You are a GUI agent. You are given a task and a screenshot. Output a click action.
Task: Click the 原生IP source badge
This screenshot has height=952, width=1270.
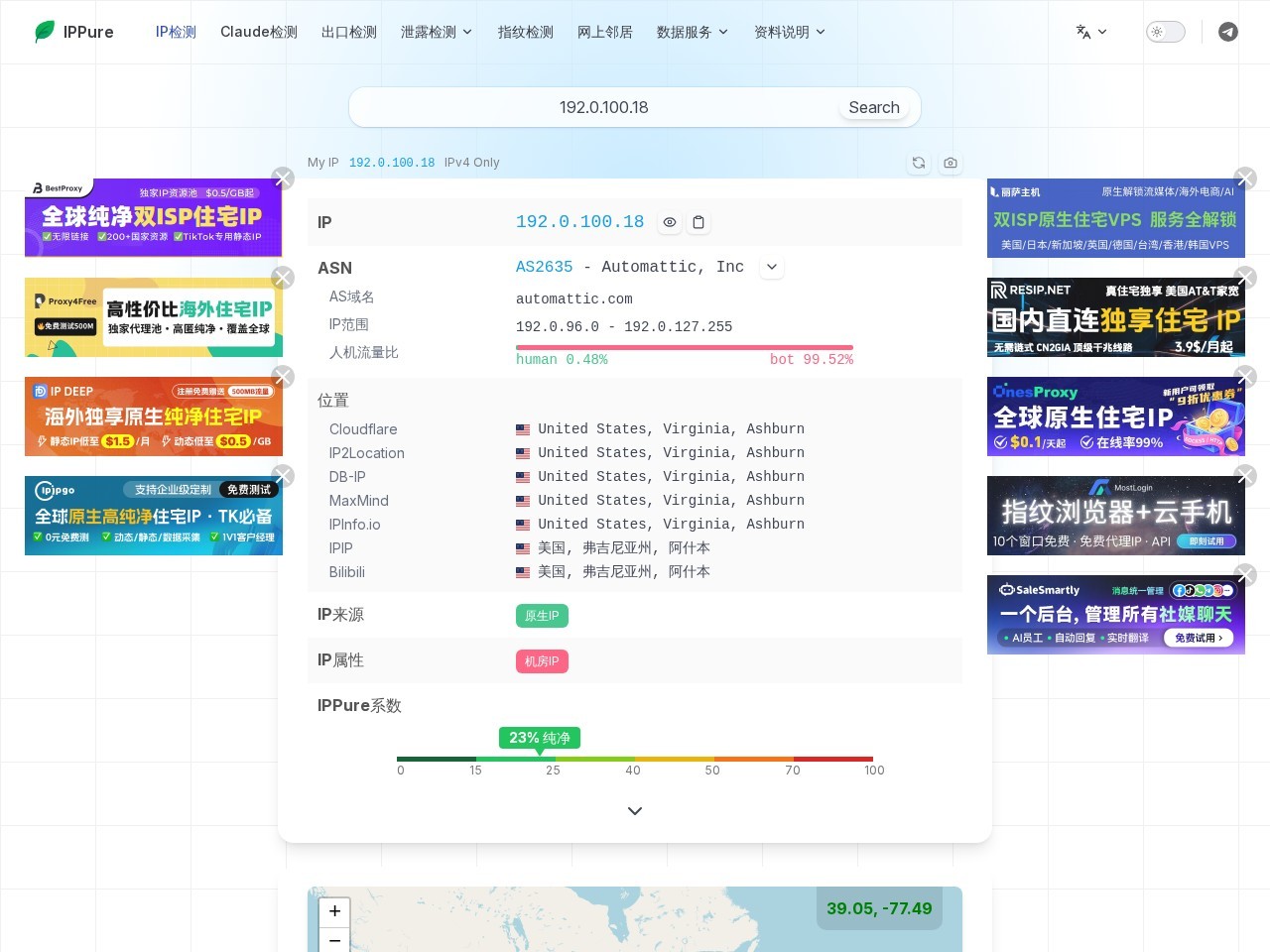click(542, 616)
